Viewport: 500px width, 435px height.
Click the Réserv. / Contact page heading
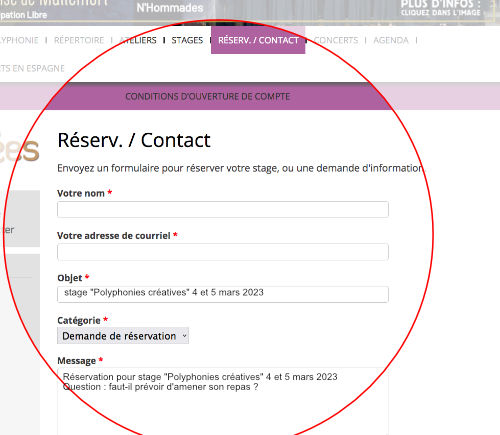pyautogui.click(x=134, y=140)
